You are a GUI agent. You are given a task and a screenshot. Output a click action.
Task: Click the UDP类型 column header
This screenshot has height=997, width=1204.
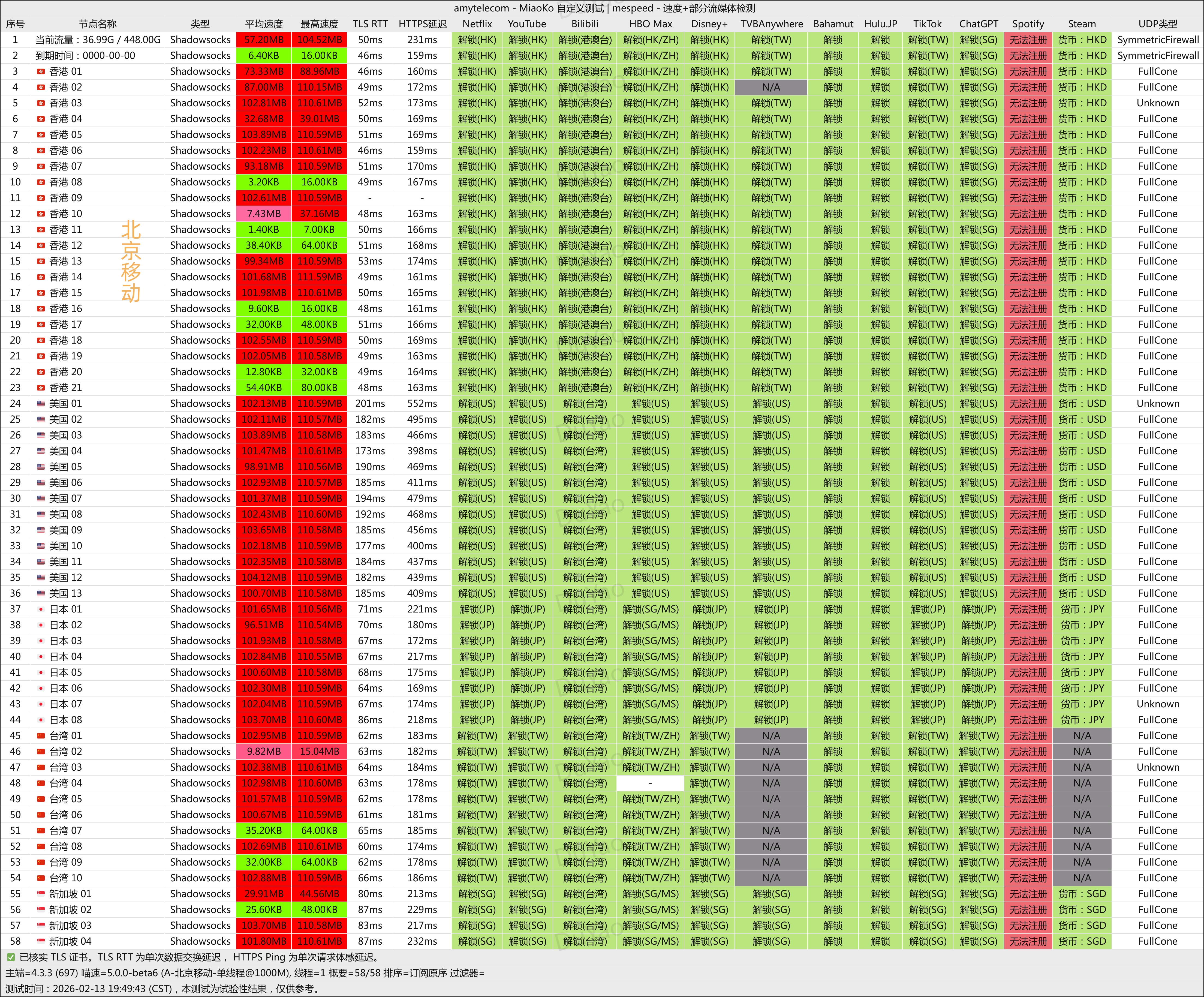pos(1158,24)
